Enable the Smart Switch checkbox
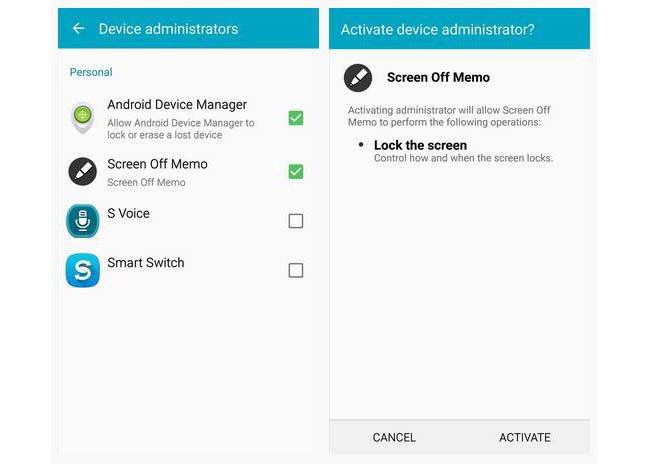Viewport: 650px width, 464px height. point(296,270)
